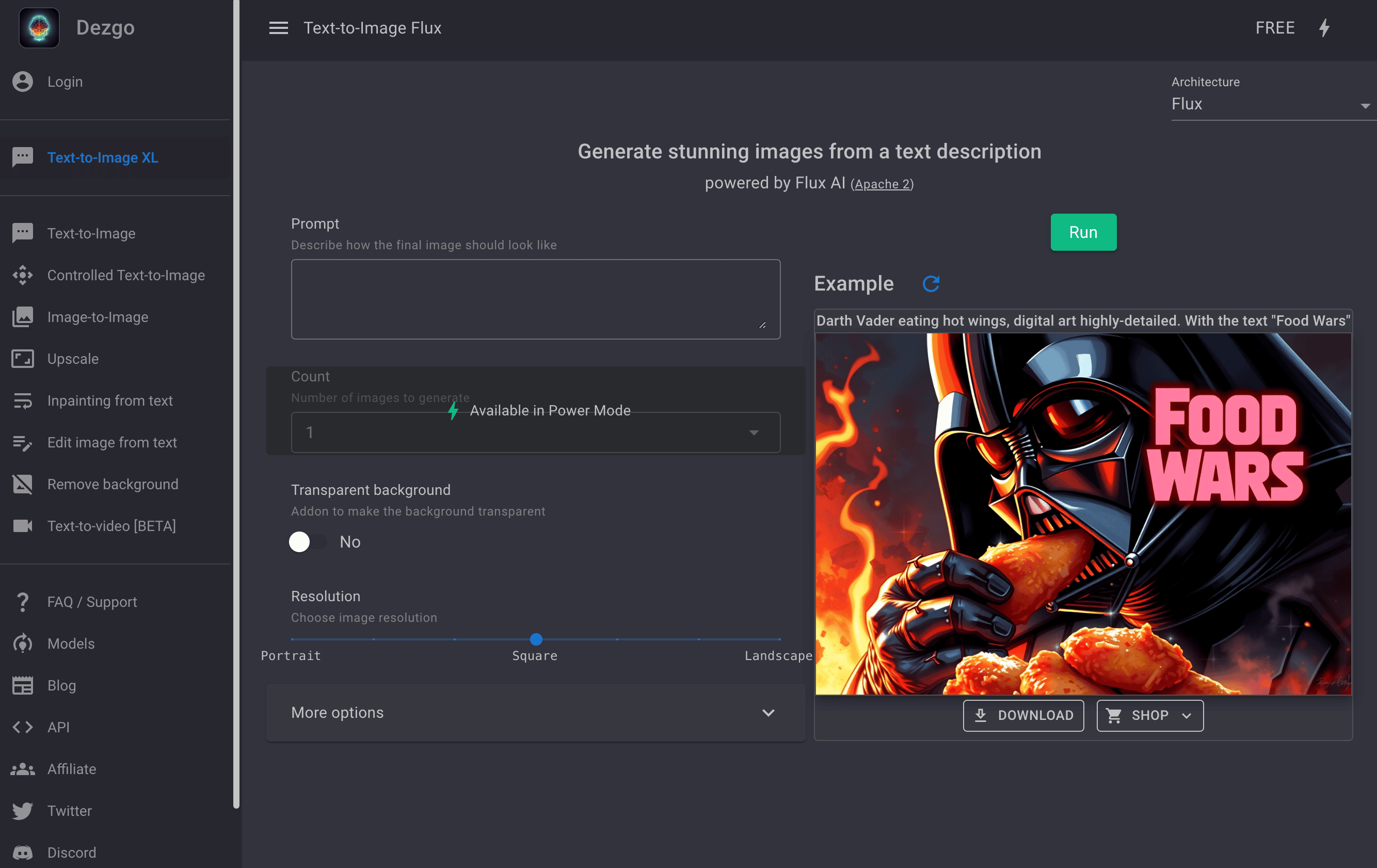Toggle the Transparent background switch
Screen dimensions: 1377x868
click(x=307, y=541)
